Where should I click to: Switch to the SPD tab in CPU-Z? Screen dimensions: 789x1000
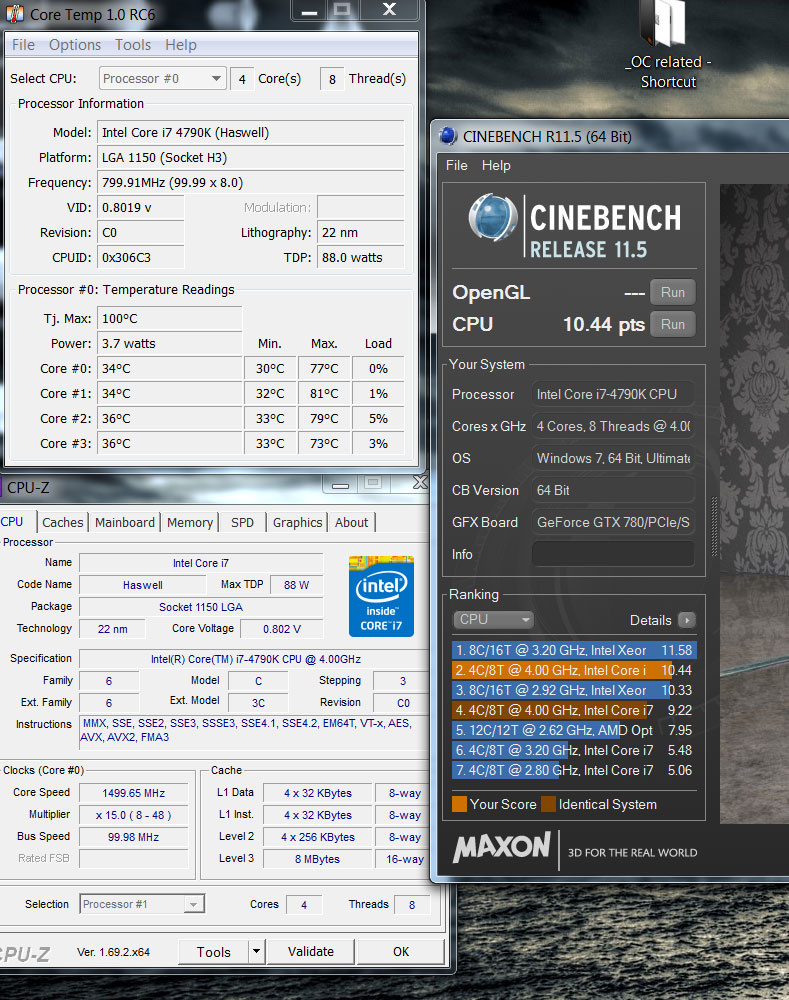[x=242, y=522]
